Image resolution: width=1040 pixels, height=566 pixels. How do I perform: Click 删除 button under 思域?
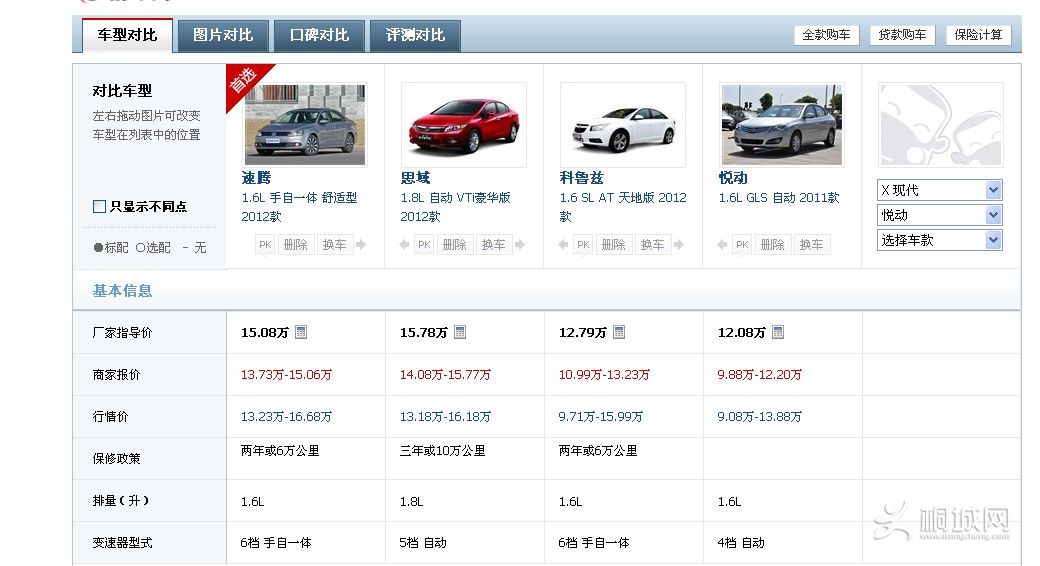point(454,245)
